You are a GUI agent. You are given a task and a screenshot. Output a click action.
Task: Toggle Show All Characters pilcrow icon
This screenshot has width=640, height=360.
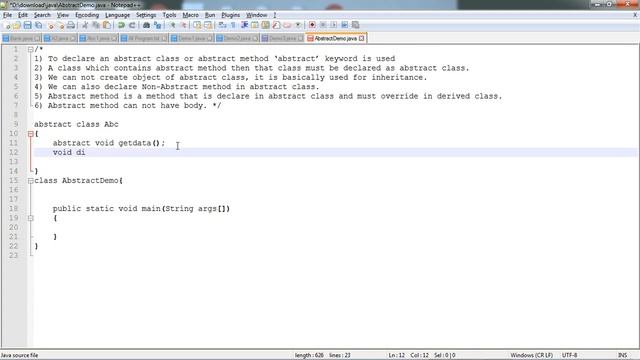233,25
